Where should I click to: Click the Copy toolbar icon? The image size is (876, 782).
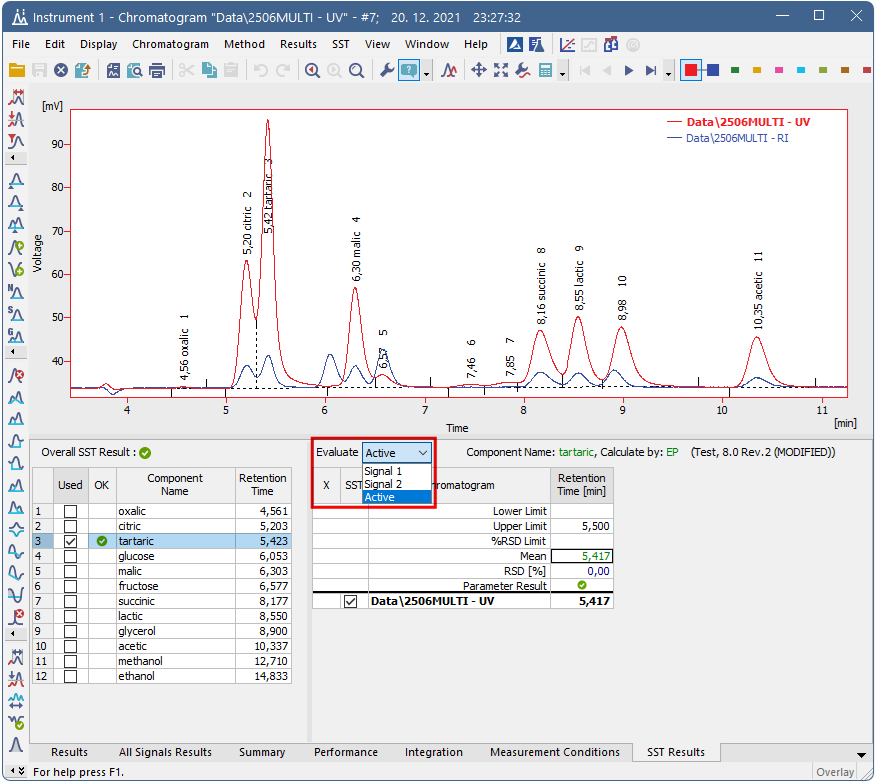click(209, 70)
